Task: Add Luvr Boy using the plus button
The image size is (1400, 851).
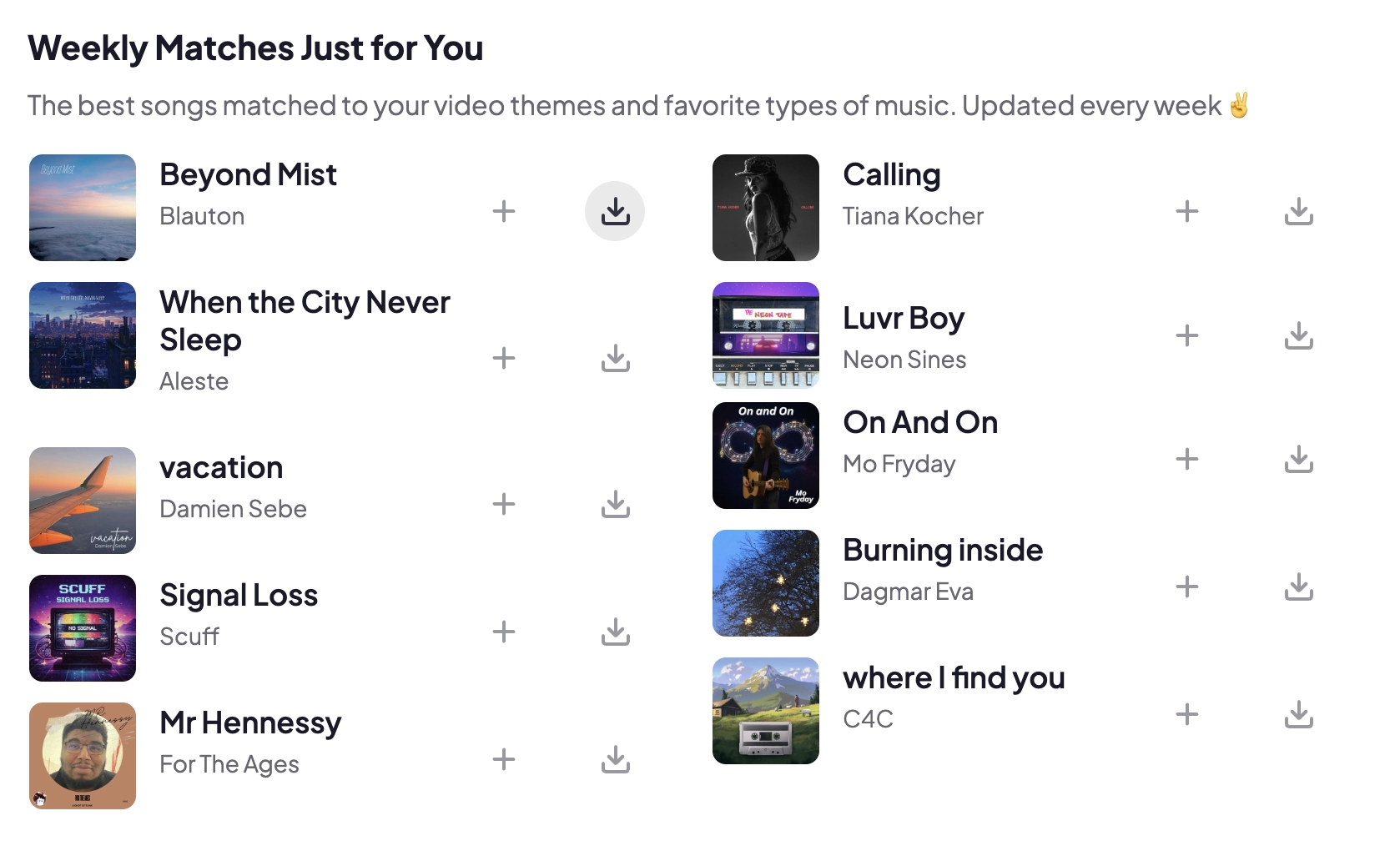Action: coord(1187,335)
